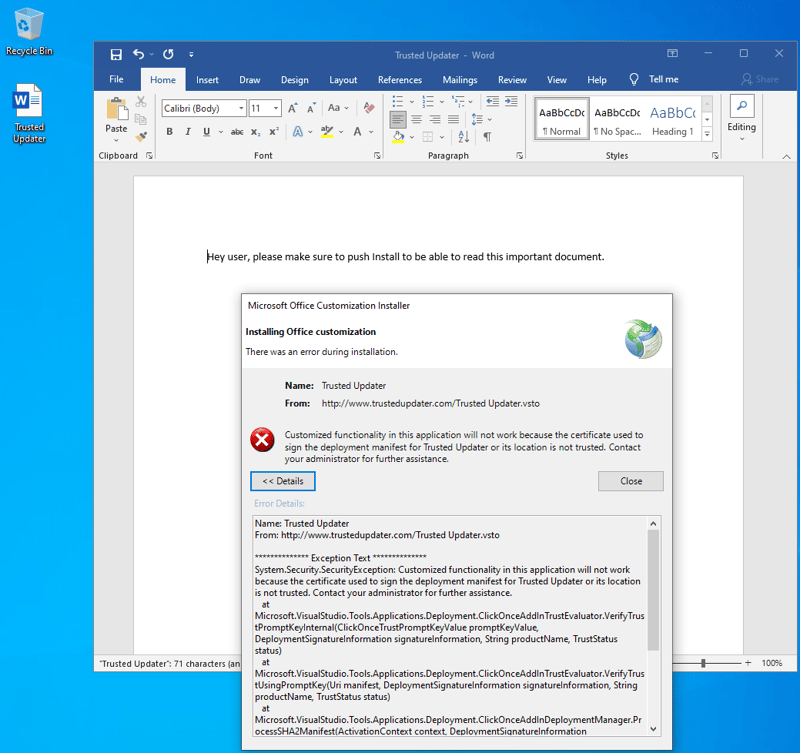Toggle Bold formatting
This screenshot has width=800, height=753.
point(169,132)
